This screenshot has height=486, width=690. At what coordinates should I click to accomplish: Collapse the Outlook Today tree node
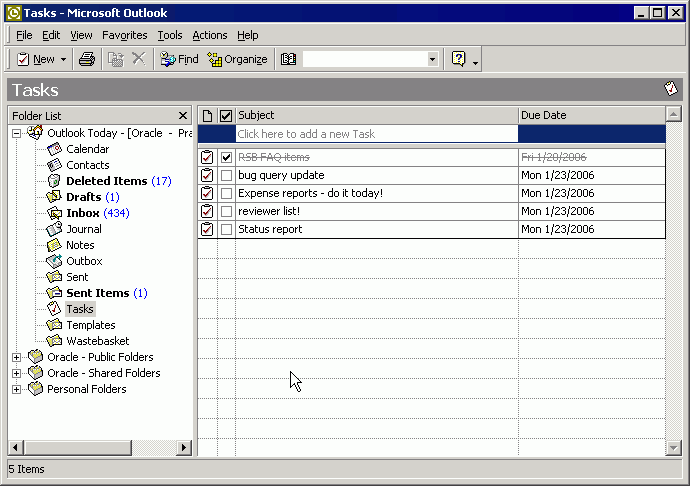tap(16, 133)
